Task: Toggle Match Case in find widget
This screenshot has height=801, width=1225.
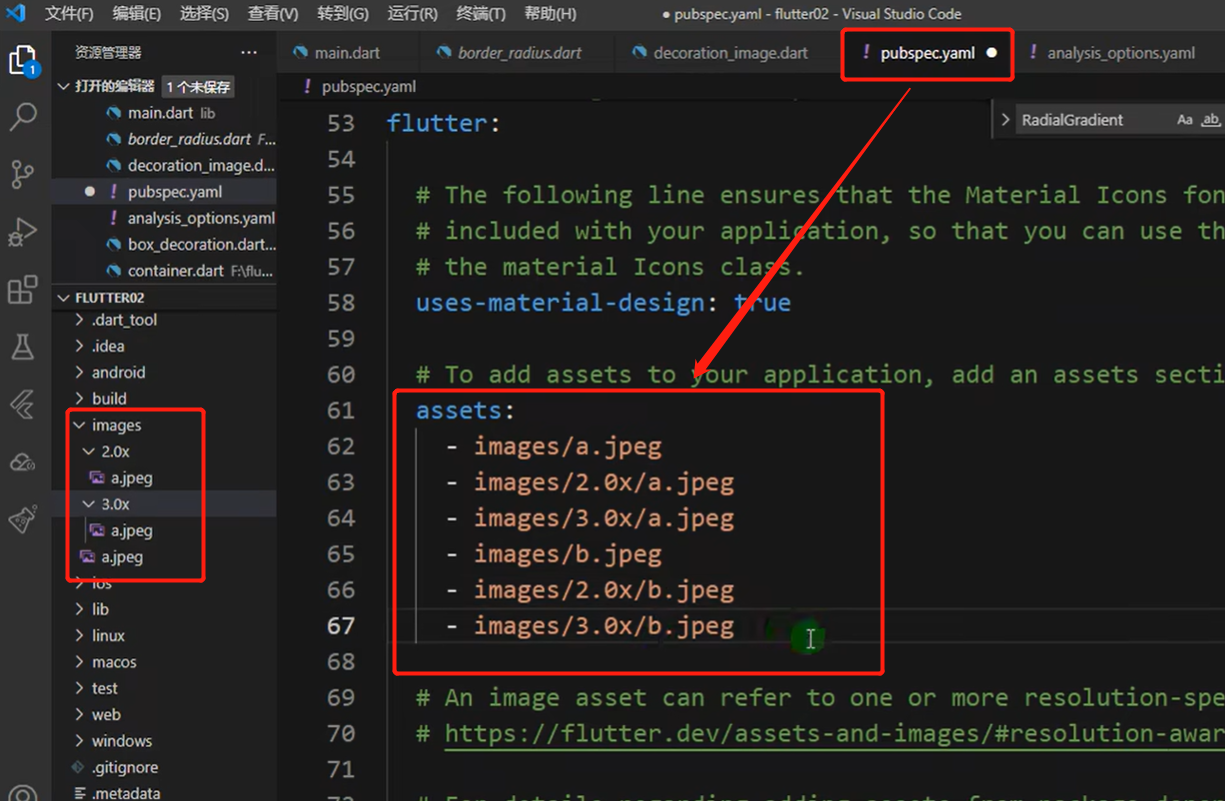Action: pos(1185,120)
